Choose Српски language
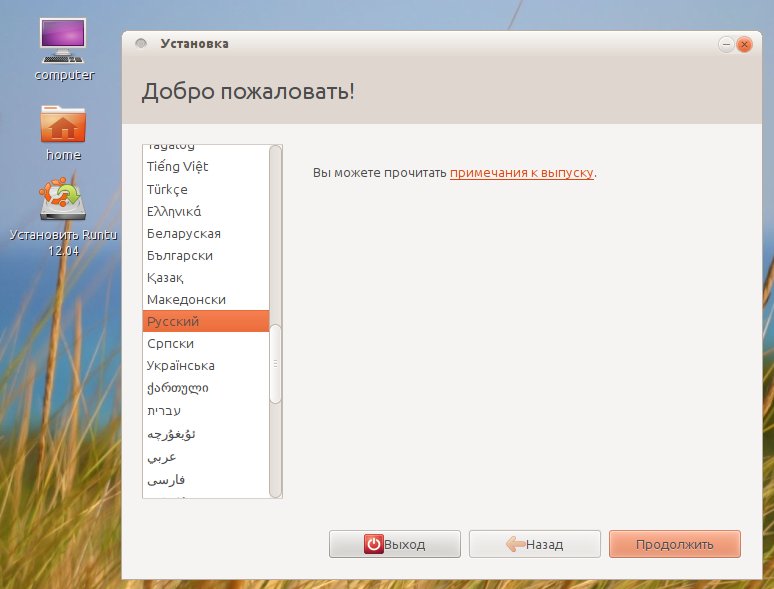This screenshot has width=774, height=589. pyautogui.click(x=206, y=344)
